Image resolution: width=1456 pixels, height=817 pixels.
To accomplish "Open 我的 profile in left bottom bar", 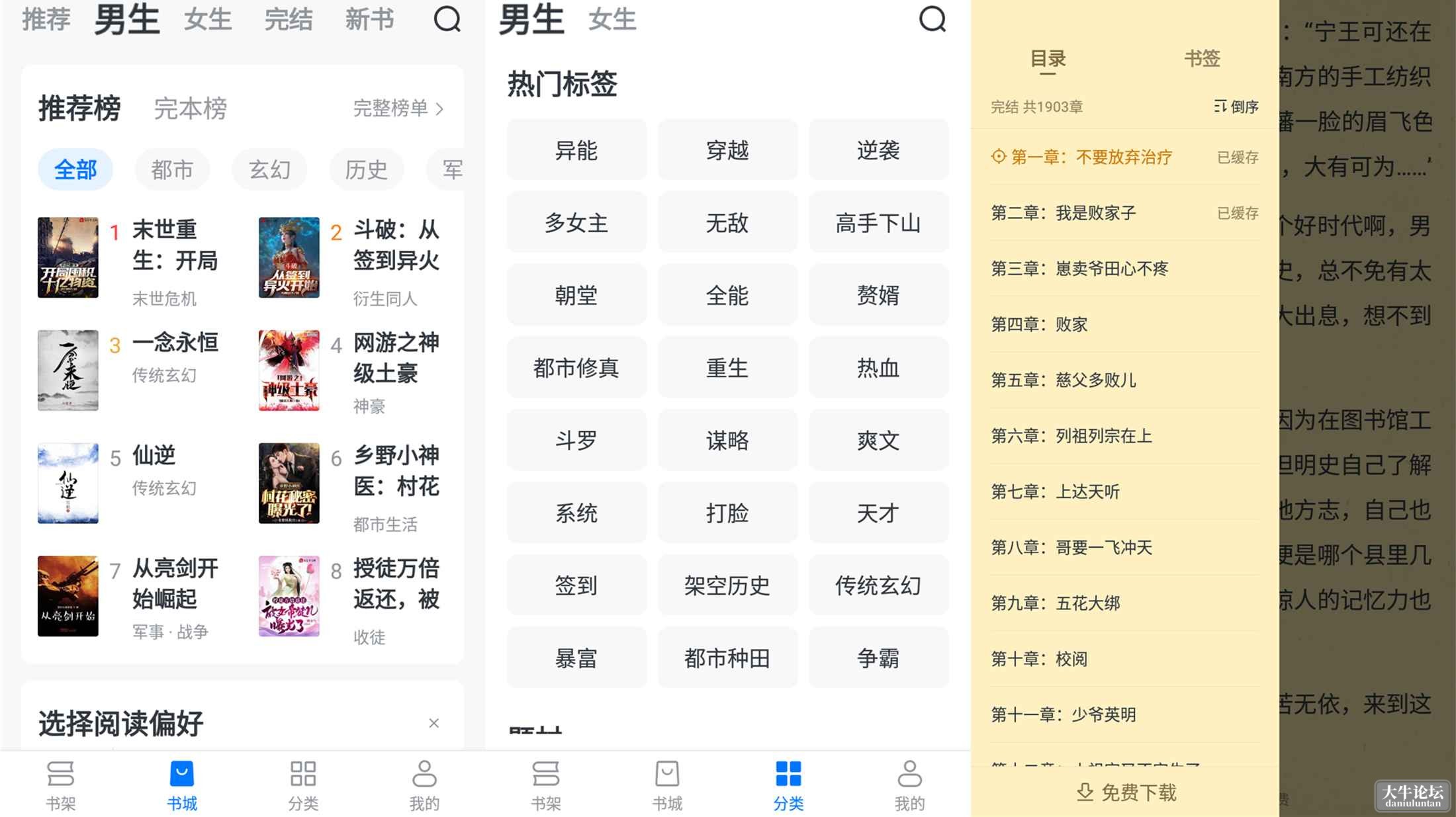I will [x=424, y=785].
